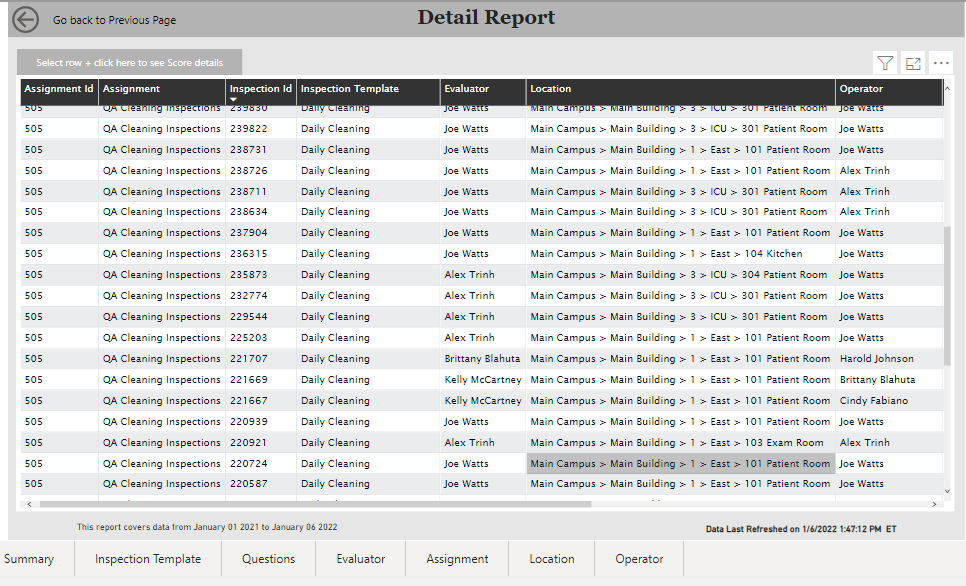Select the Questions tab

pyautogui.click(x=268, y=559)
